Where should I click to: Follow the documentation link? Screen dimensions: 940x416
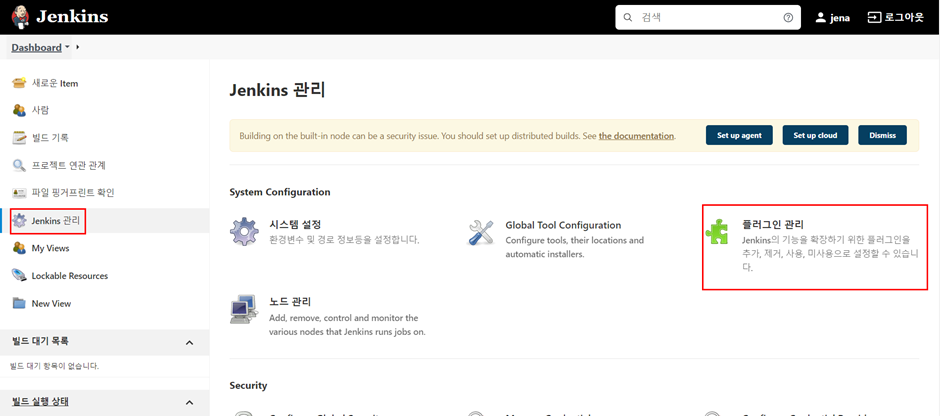637,136
